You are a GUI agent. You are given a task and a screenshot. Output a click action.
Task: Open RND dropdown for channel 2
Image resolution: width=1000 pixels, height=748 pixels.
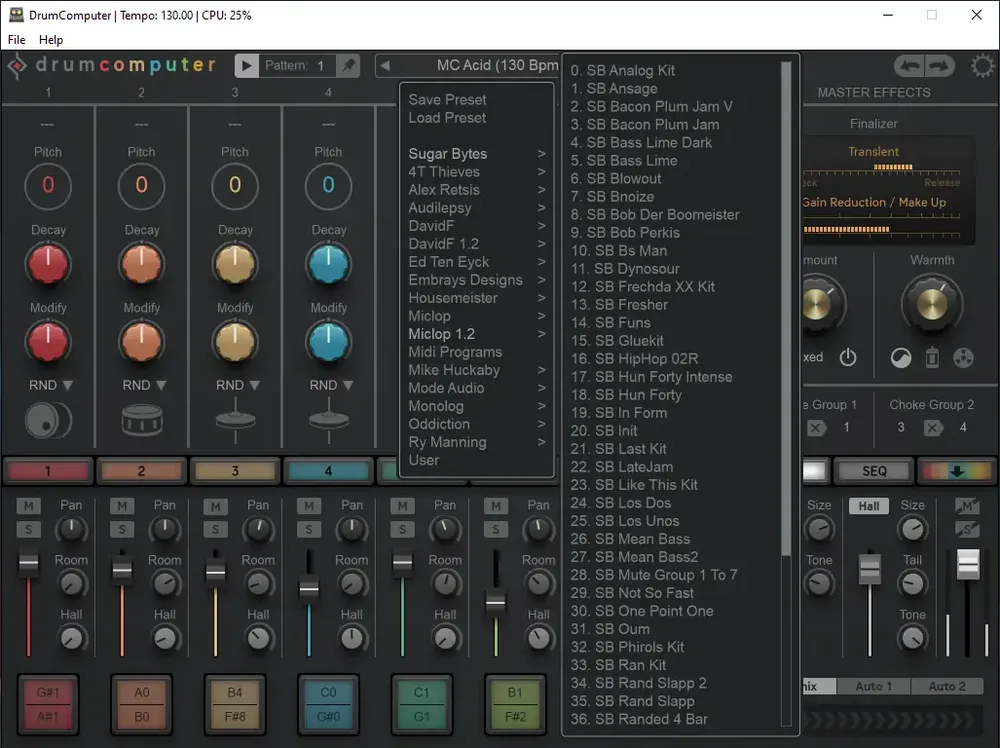click(144, 385)
